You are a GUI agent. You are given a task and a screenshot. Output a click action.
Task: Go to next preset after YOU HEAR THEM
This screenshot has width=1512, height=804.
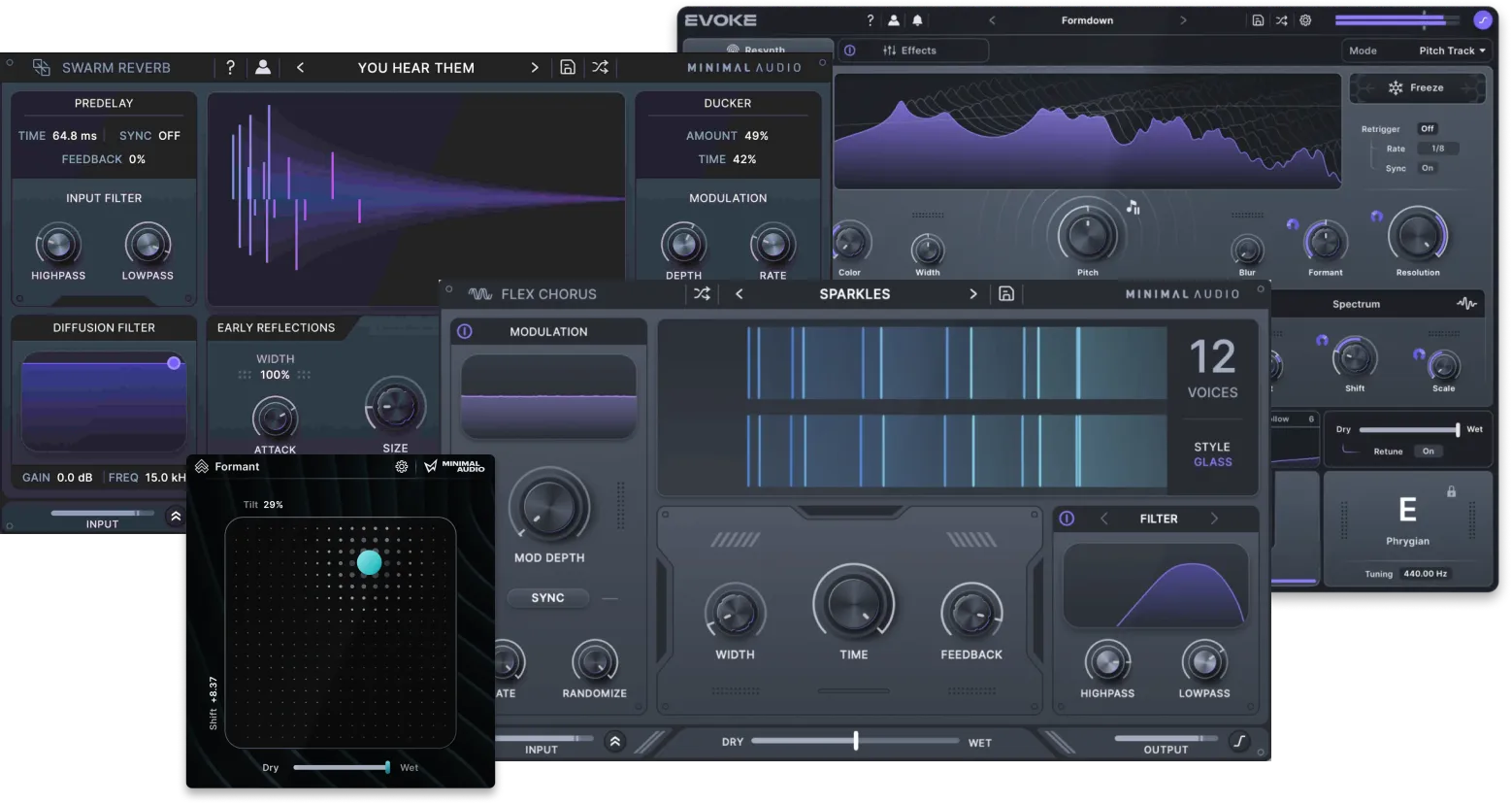[534, 67]
